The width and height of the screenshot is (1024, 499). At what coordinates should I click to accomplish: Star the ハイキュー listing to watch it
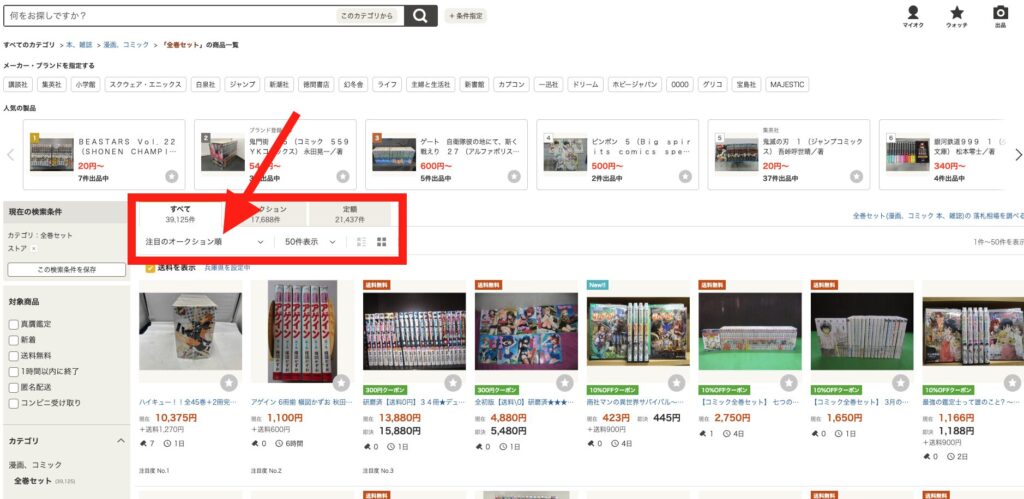tap(229, 383)
